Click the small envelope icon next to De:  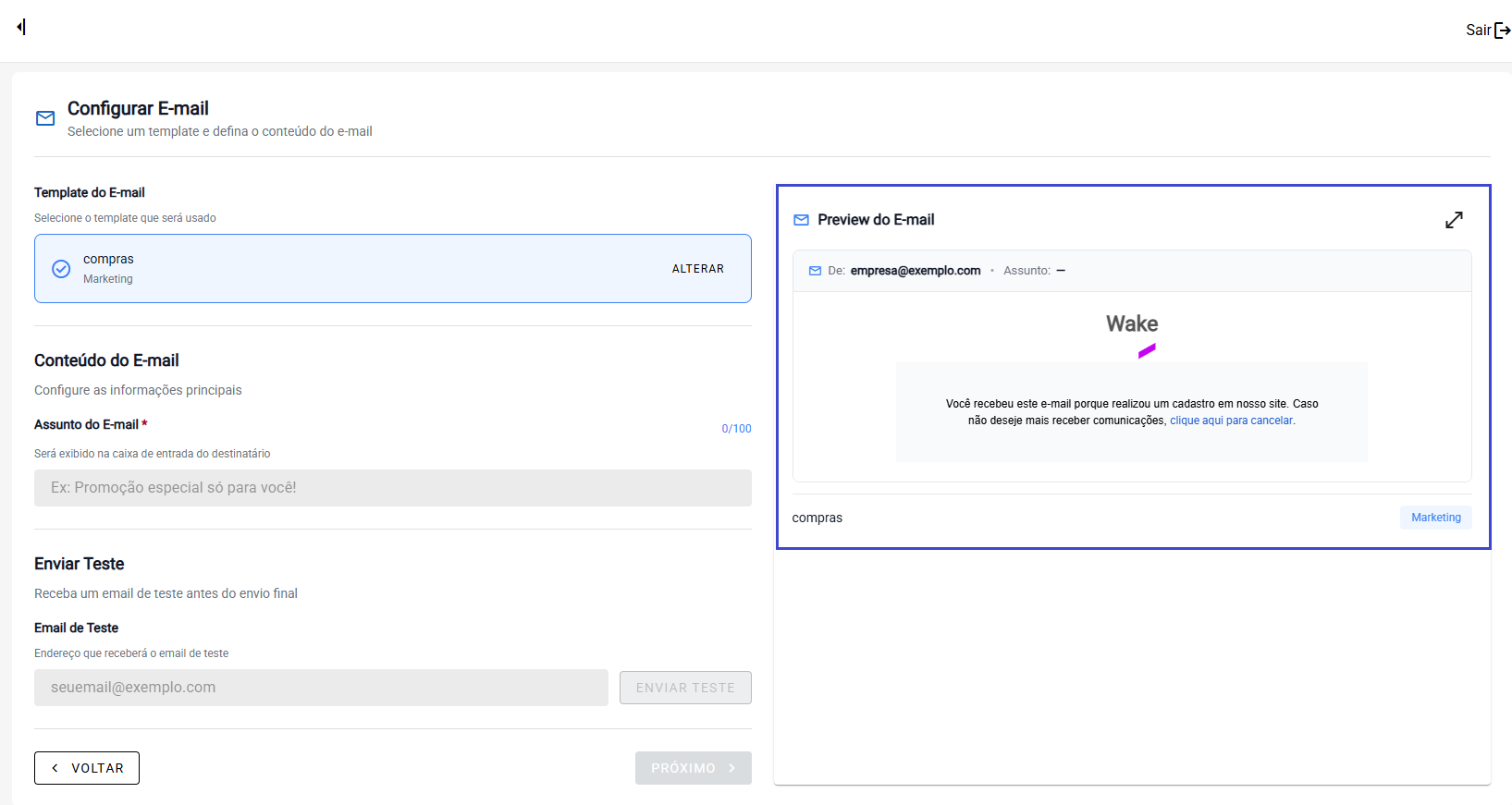coord(815,271)
